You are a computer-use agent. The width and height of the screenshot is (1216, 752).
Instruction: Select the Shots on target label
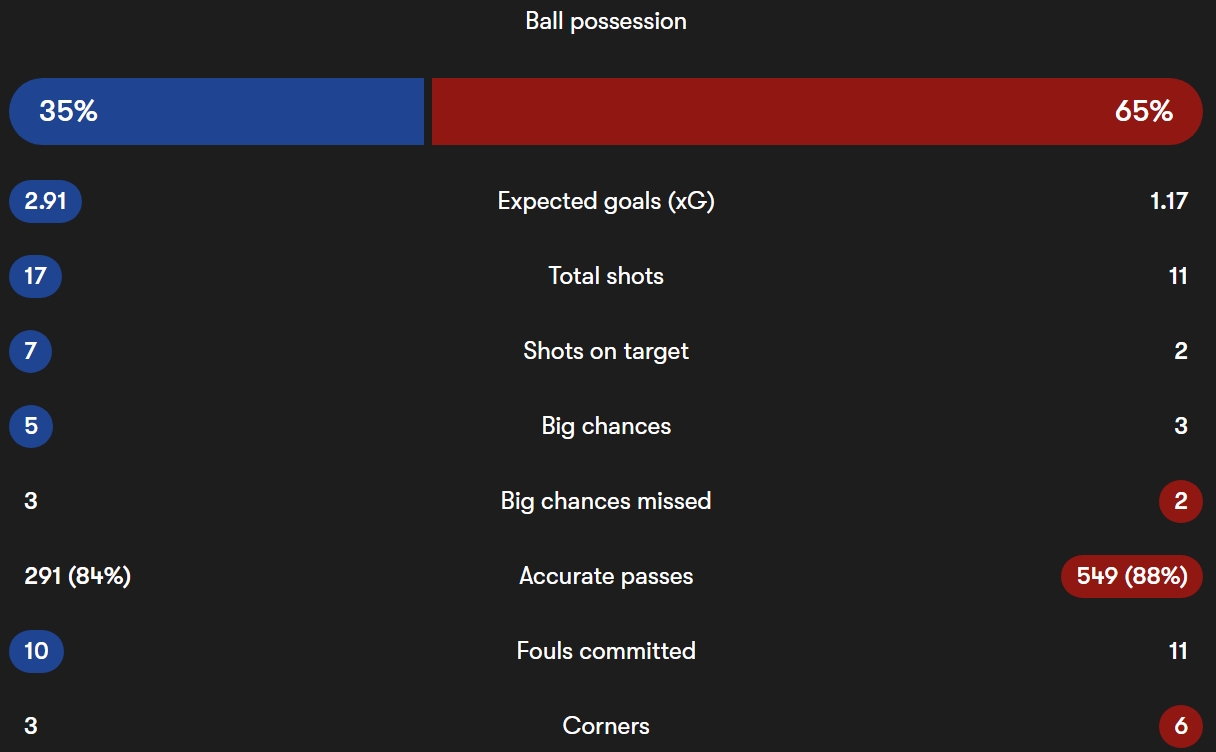pos(606,351)
